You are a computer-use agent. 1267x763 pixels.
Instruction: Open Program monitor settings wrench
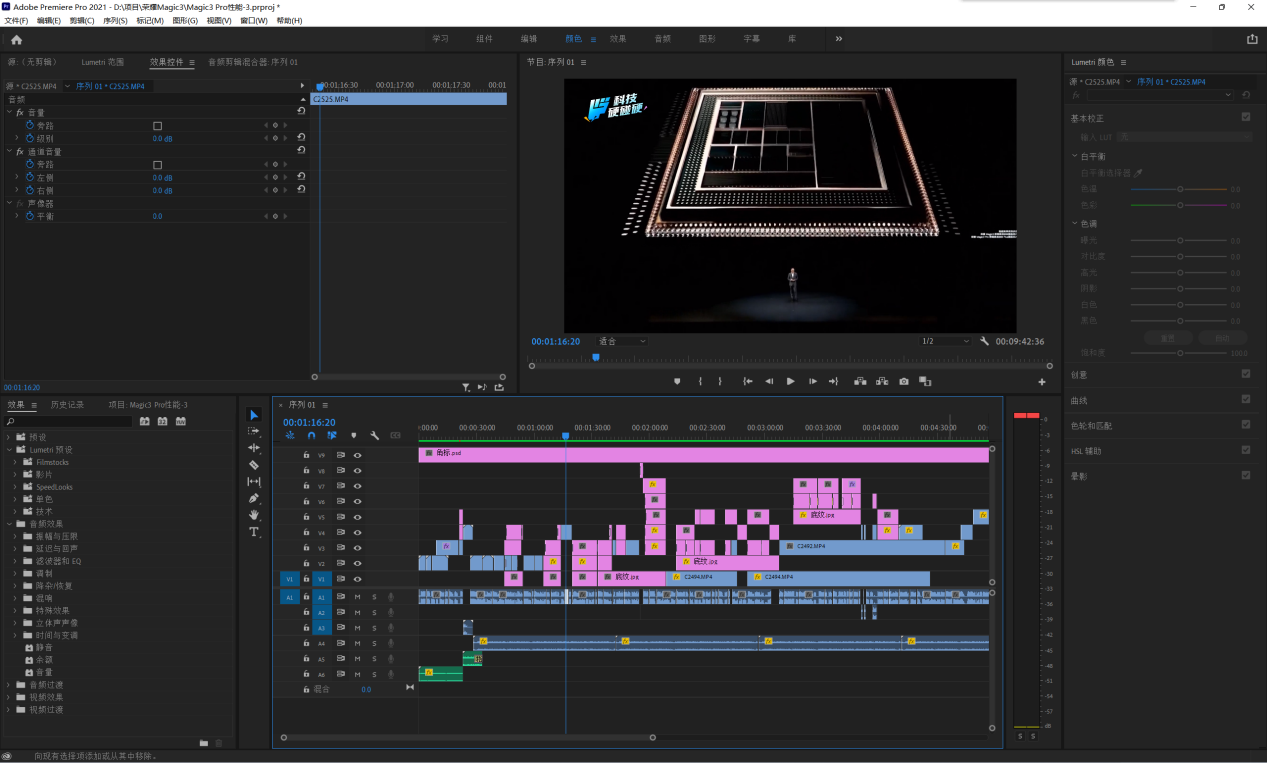coord(985,341)
